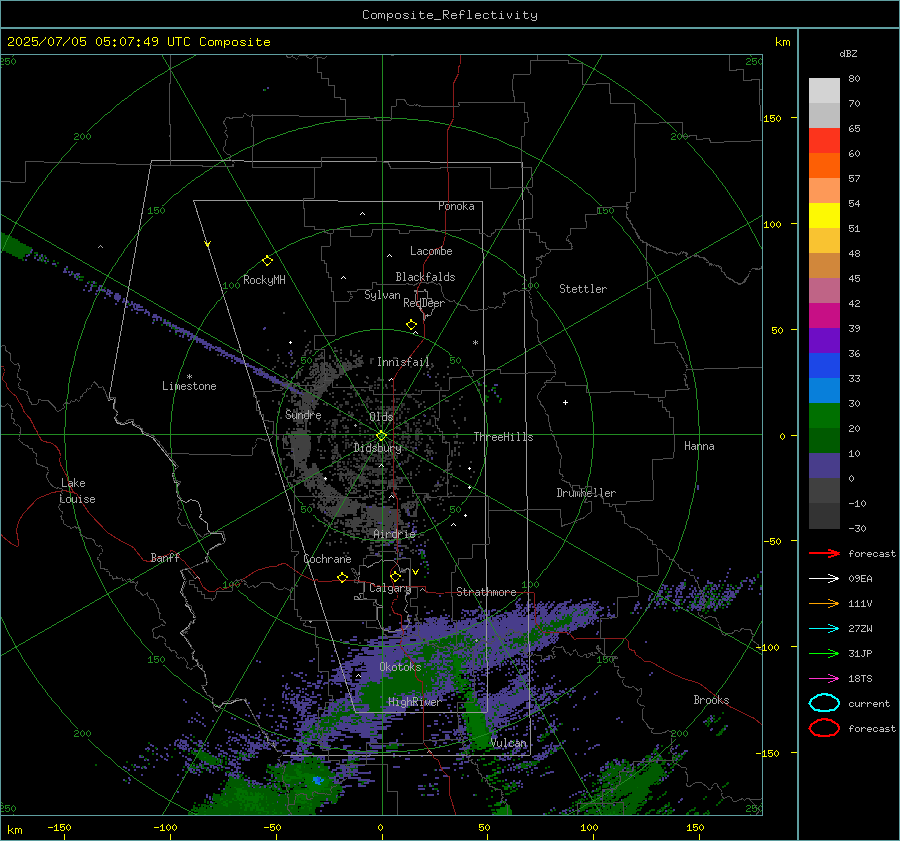900x841 pixels.
Task: Click the orange 111V arrow icon
Action: (x=824, y=603)
